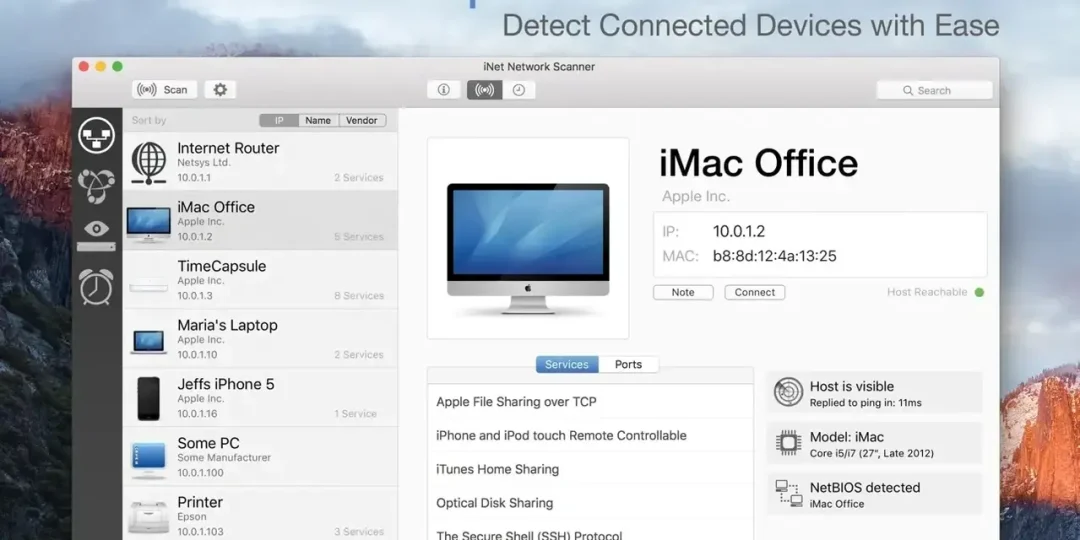Click Core i5/i7 (27", Late 2012) text
The image size is (1080, 540).
point(871,454)
